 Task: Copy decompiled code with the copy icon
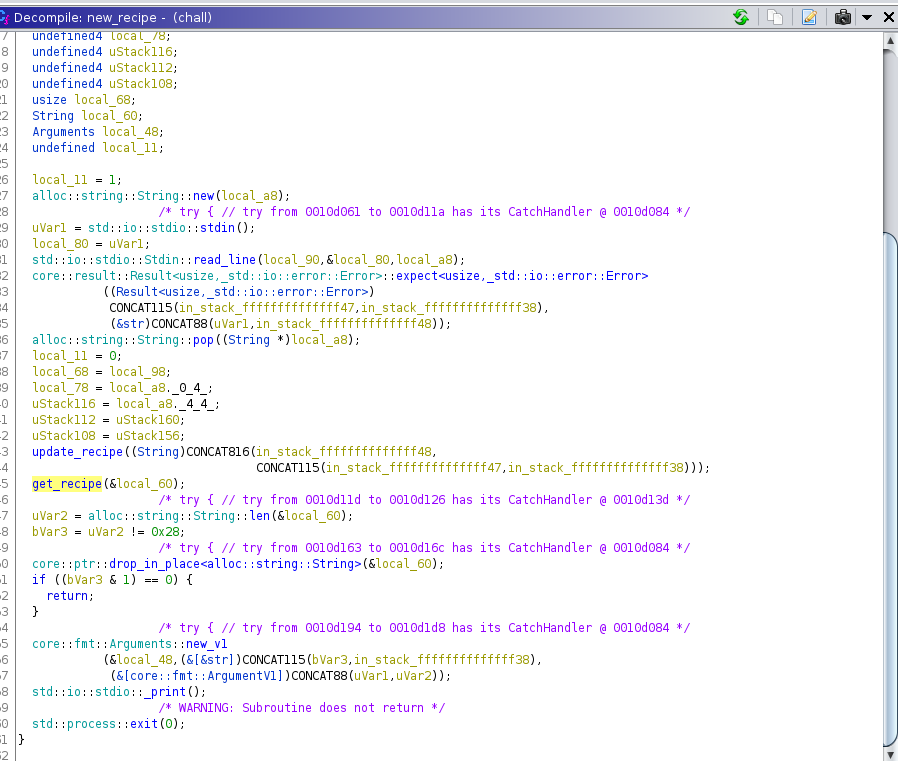tap(774, 17)
